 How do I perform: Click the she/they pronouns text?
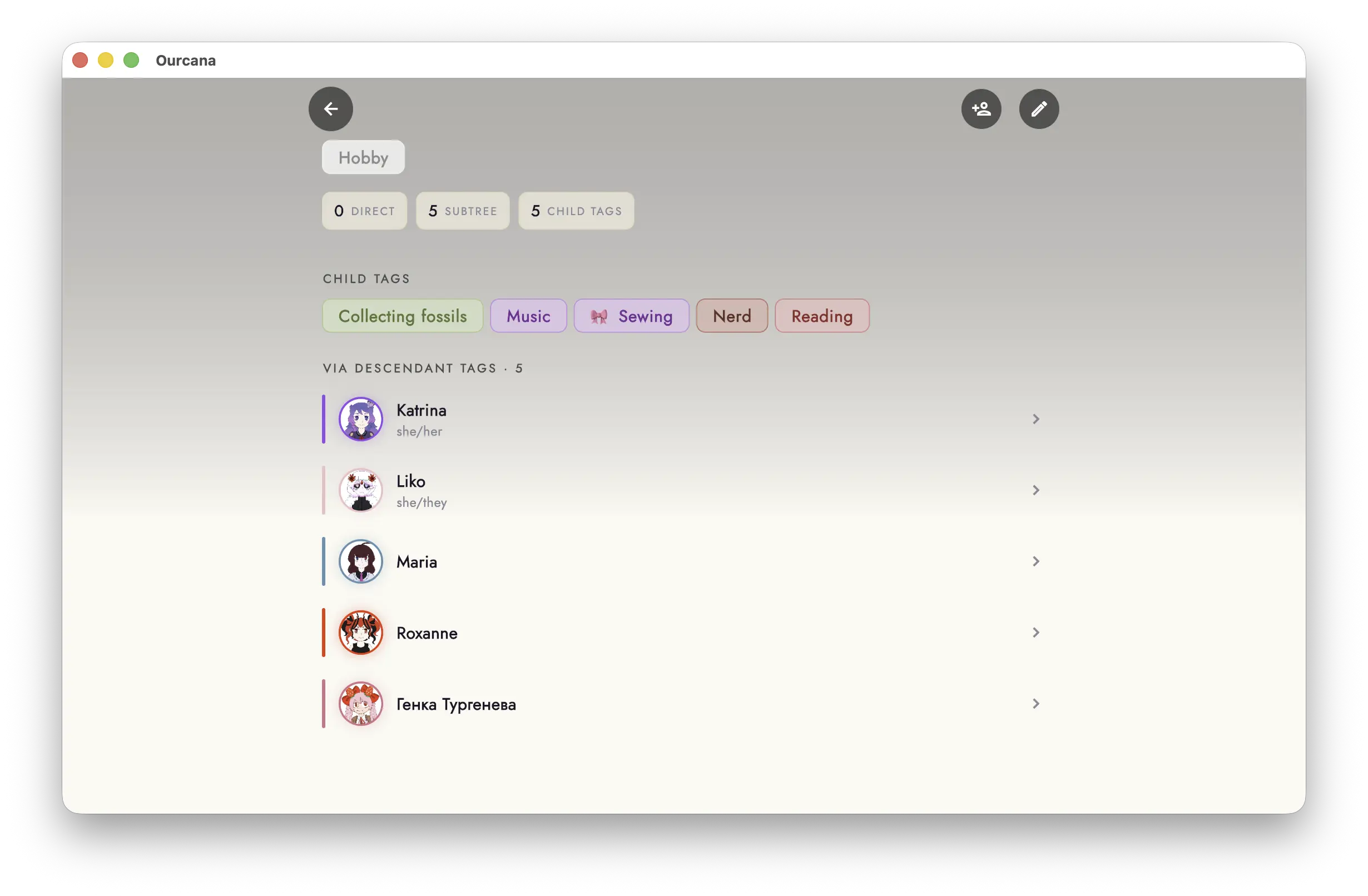tap(422, 502)
